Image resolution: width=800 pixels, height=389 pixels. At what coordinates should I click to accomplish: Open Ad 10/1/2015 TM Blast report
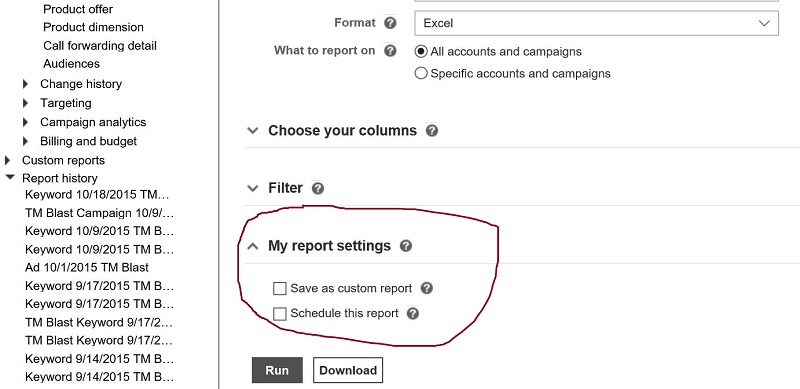[x=87, y=268]
